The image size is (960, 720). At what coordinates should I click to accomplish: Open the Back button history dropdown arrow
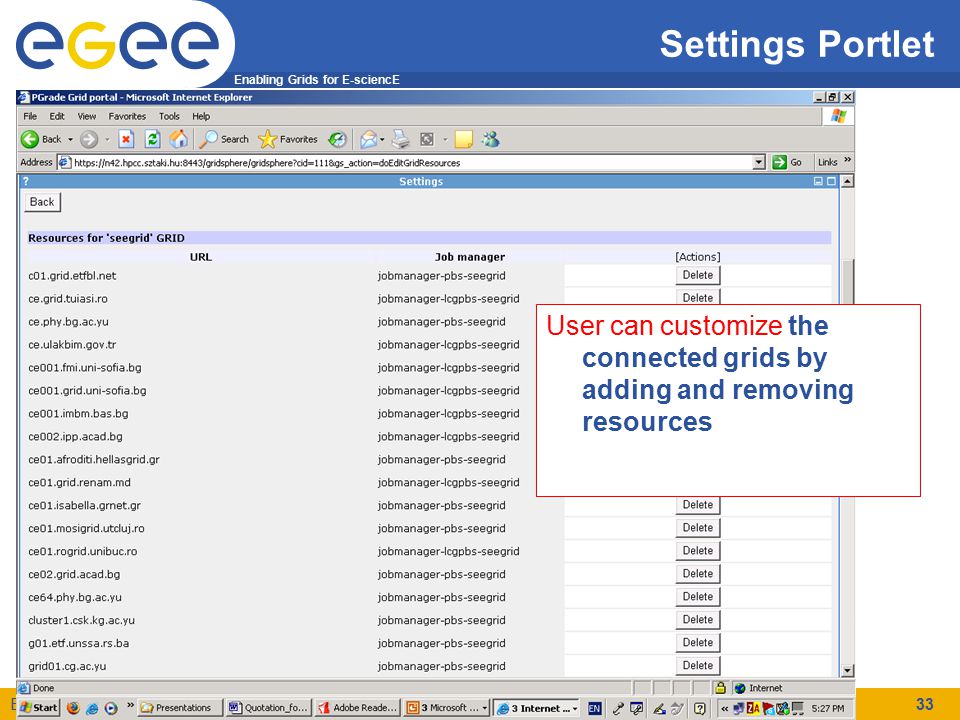pos(70,140)
